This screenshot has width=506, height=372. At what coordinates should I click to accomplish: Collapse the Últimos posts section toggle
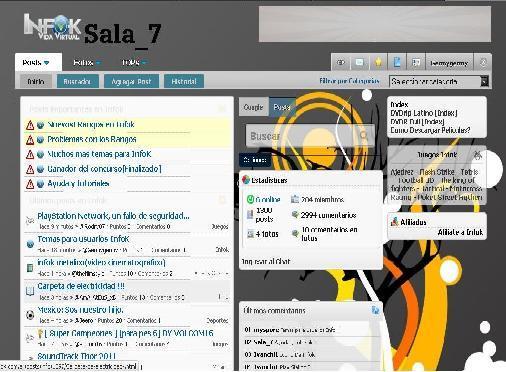(222, 200)
